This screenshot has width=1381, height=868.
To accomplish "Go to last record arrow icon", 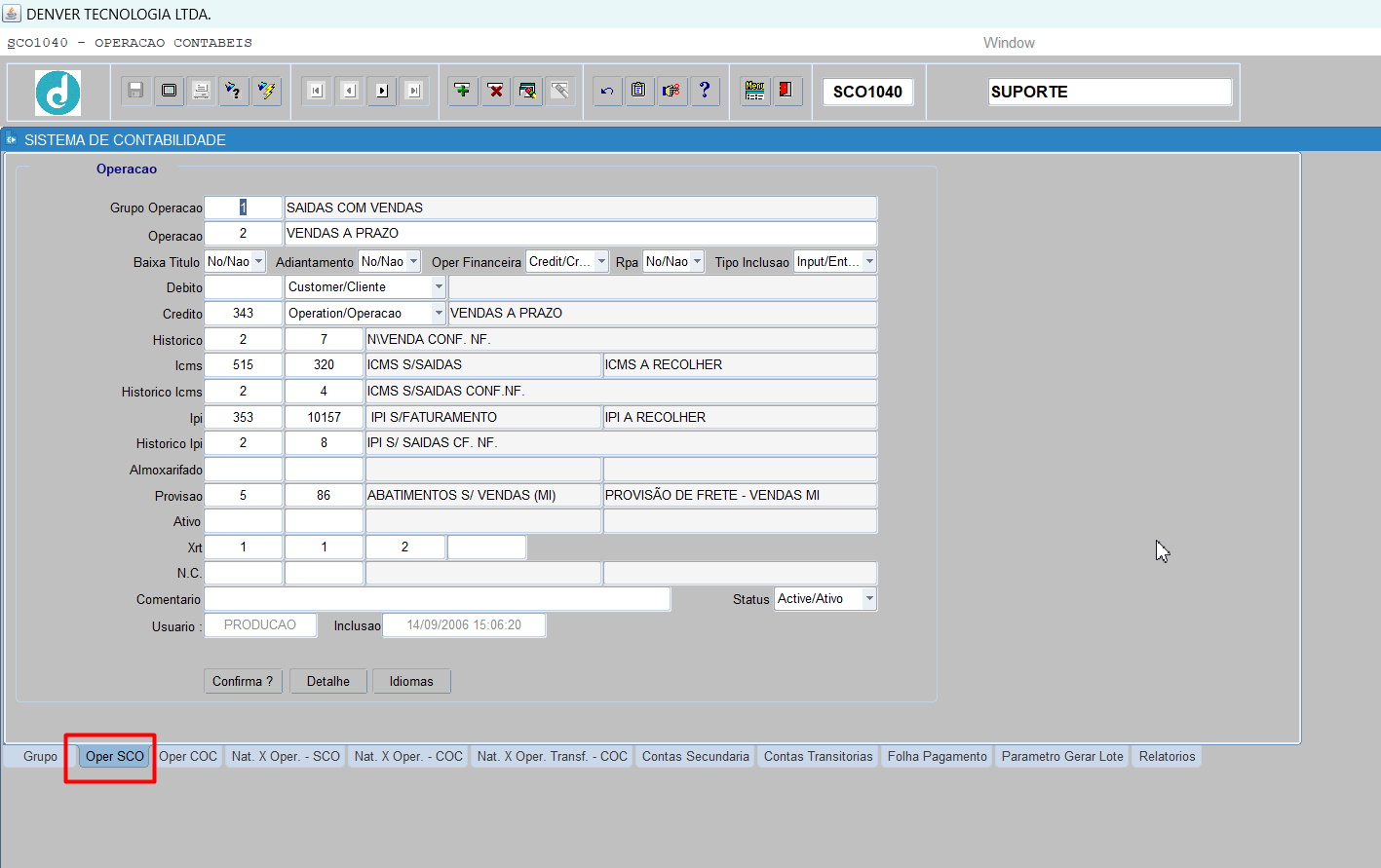I will [414, 91].
